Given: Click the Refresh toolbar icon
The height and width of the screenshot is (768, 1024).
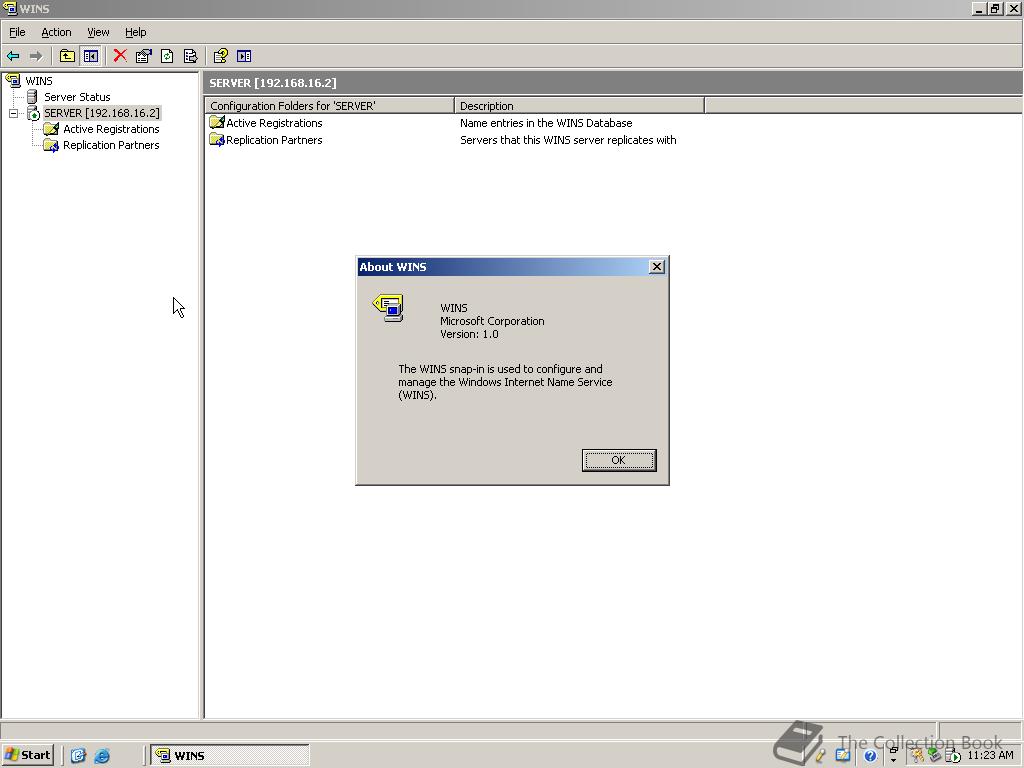Looking at the screenshot, I should [167, 56].
